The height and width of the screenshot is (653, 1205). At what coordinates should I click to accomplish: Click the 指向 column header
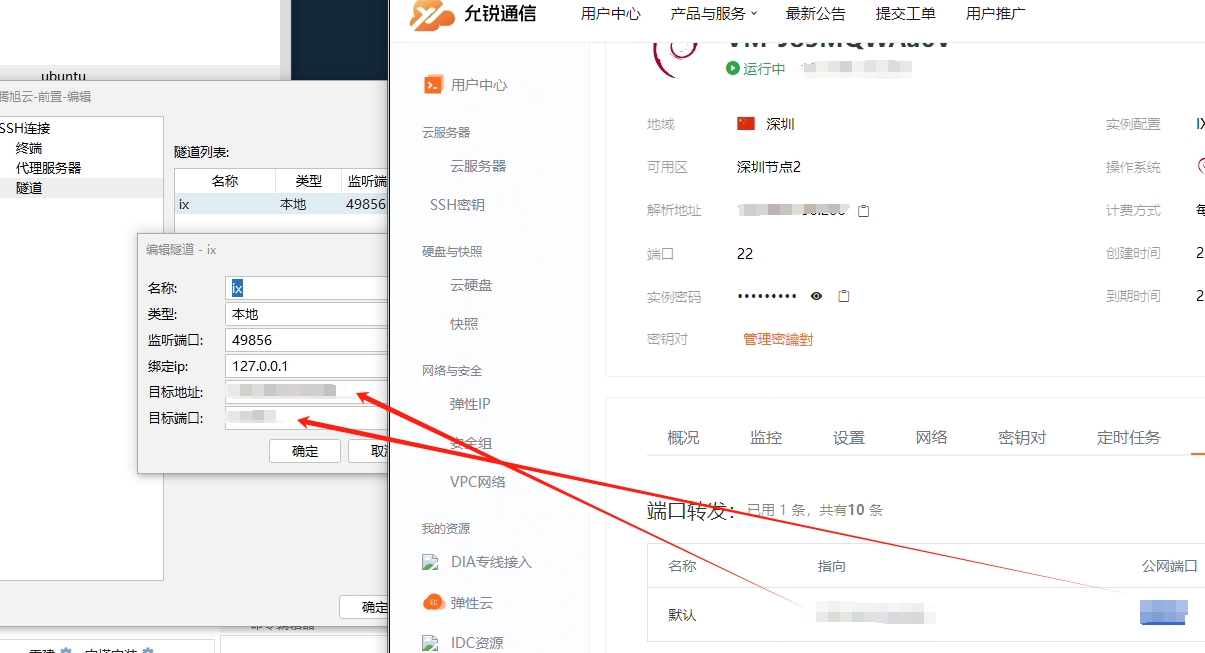(x=832, y=566)
